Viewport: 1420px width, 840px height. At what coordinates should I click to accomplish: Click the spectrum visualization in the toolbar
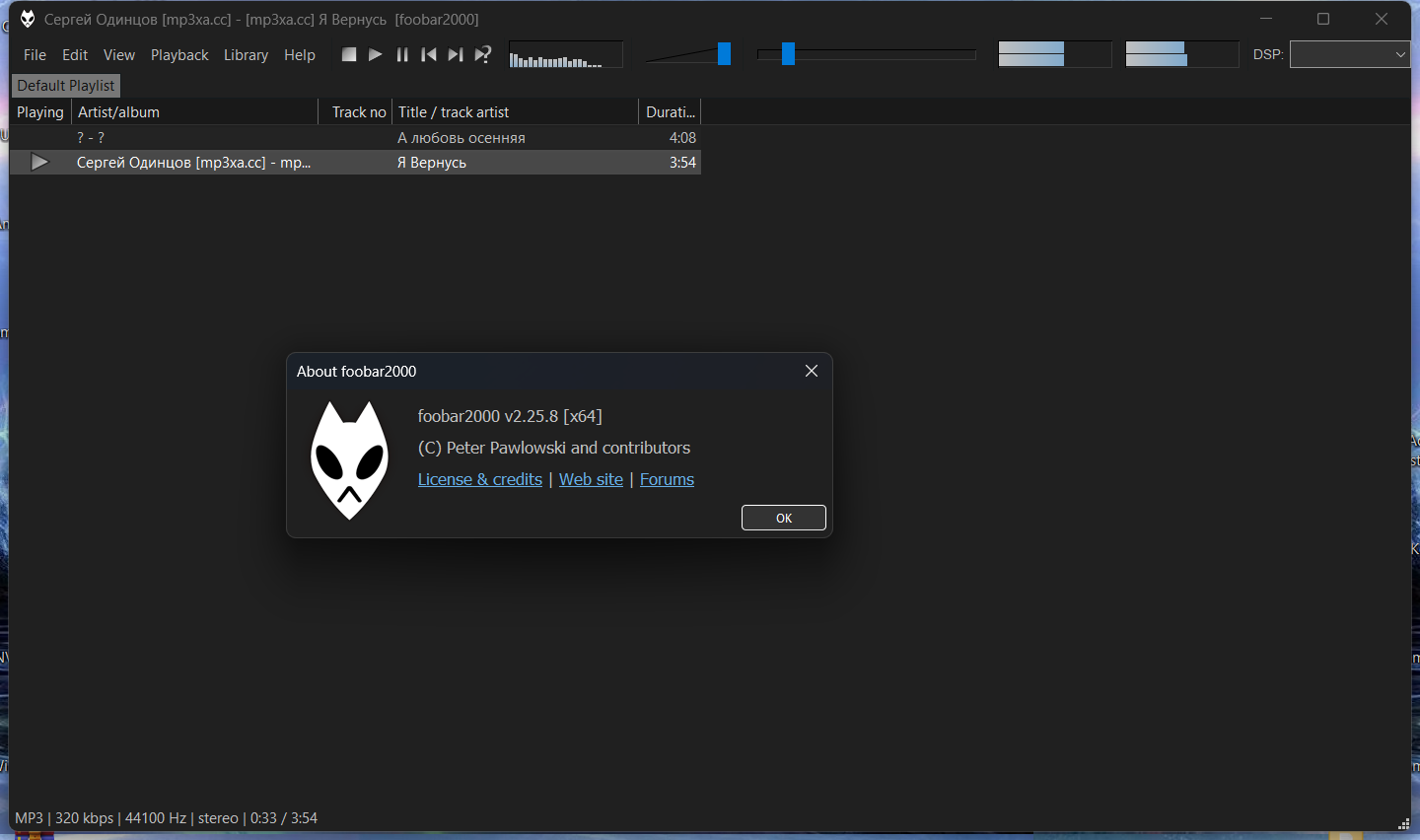[x=566, y=54]
